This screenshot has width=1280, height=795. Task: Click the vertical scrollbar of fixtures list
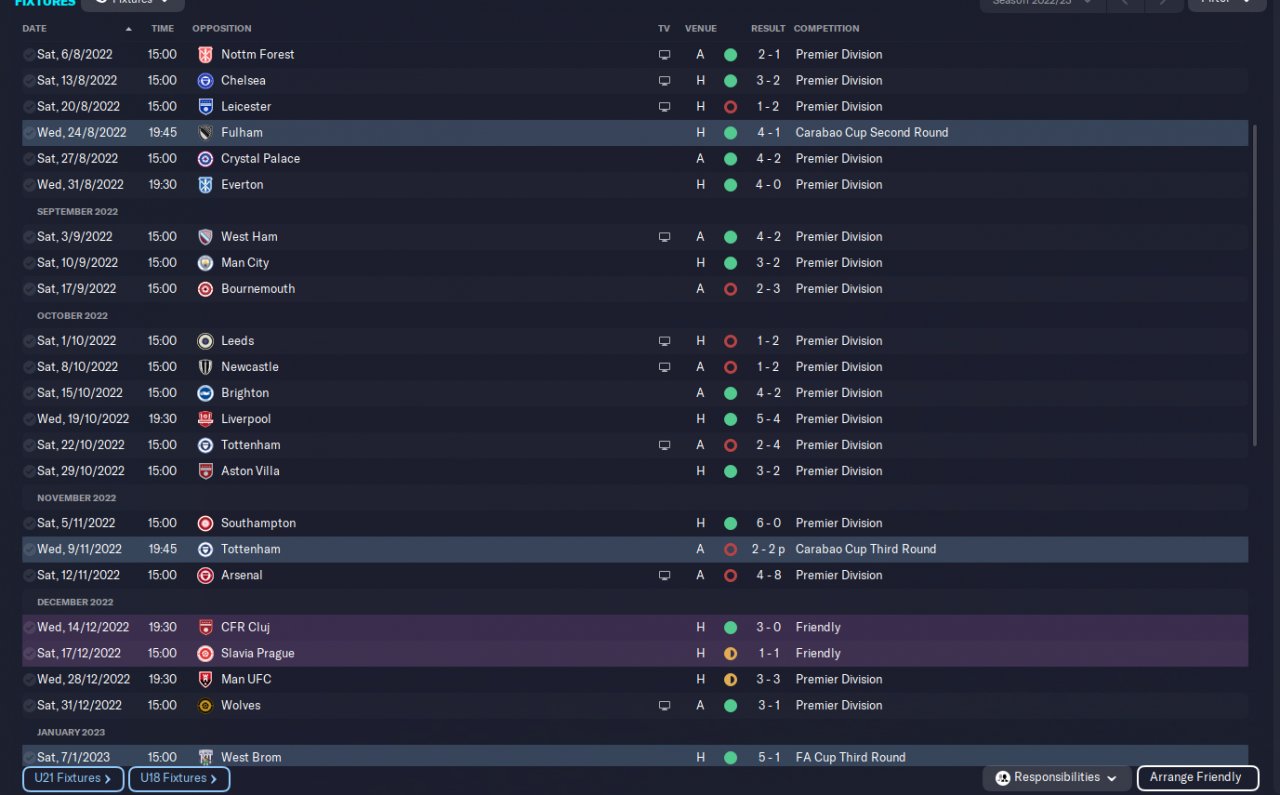pos(1254,290)
